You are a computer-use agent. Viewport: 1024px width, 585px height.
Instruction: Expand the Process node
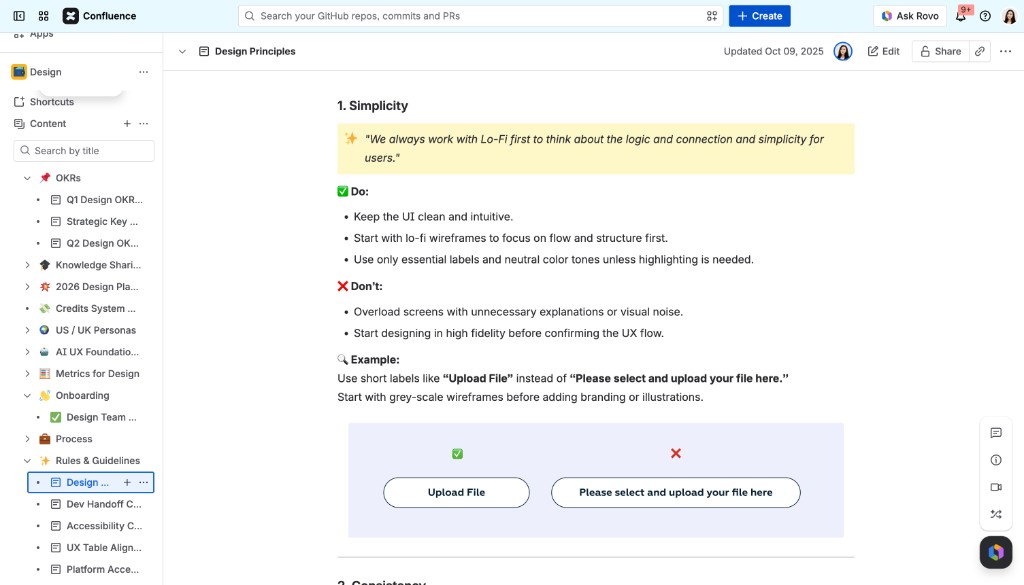tap(27, 439)
